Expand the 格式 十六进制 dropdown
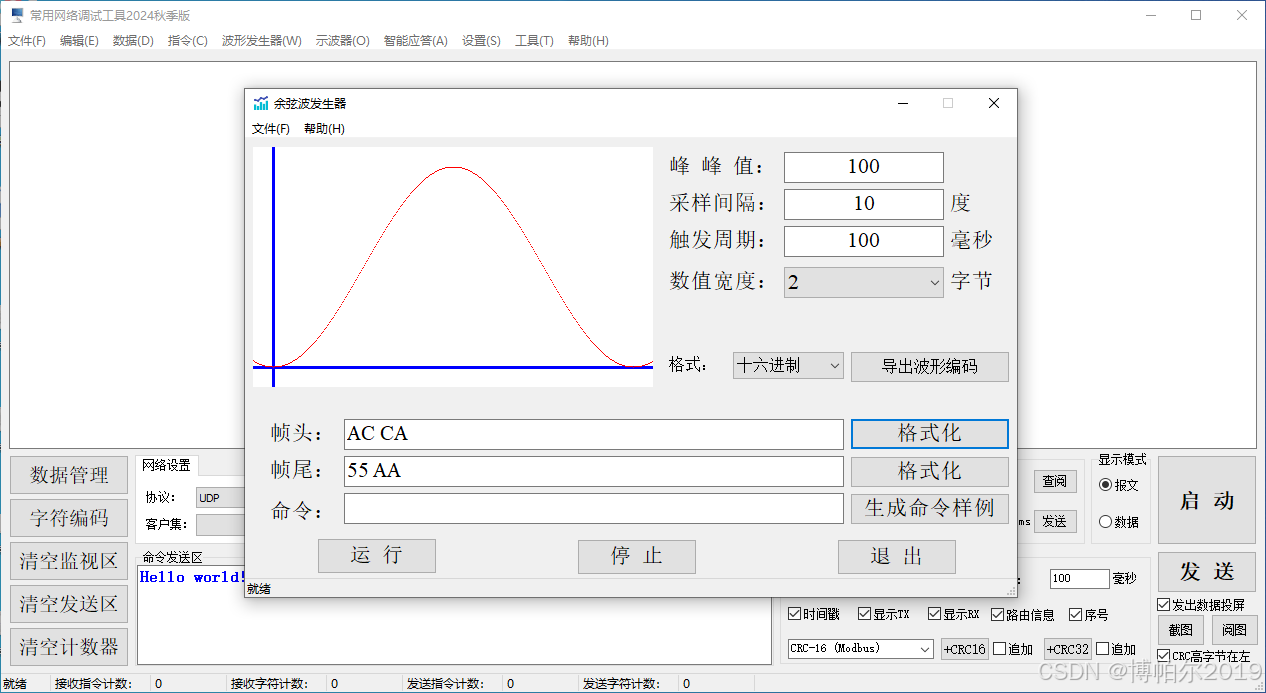Screen dimensions: 1266x693 [x=788, y=366]
